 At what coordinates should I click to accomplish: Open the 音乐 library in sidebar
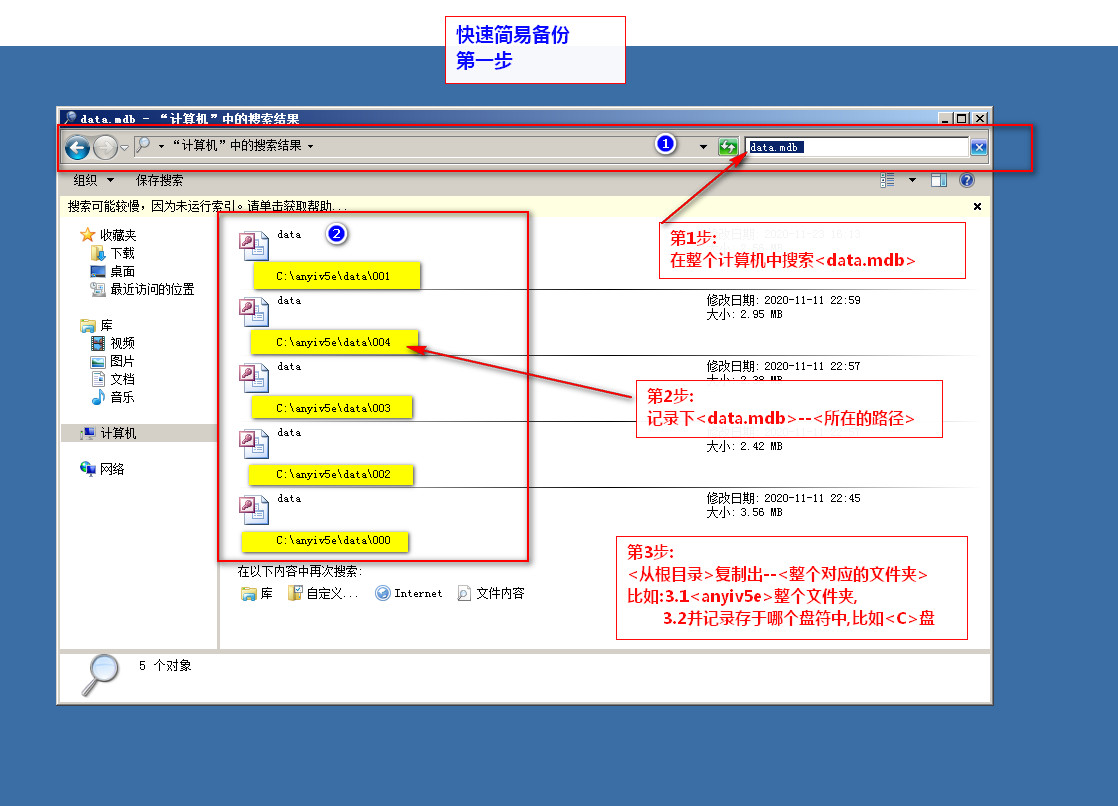click(x=122, y=398)
